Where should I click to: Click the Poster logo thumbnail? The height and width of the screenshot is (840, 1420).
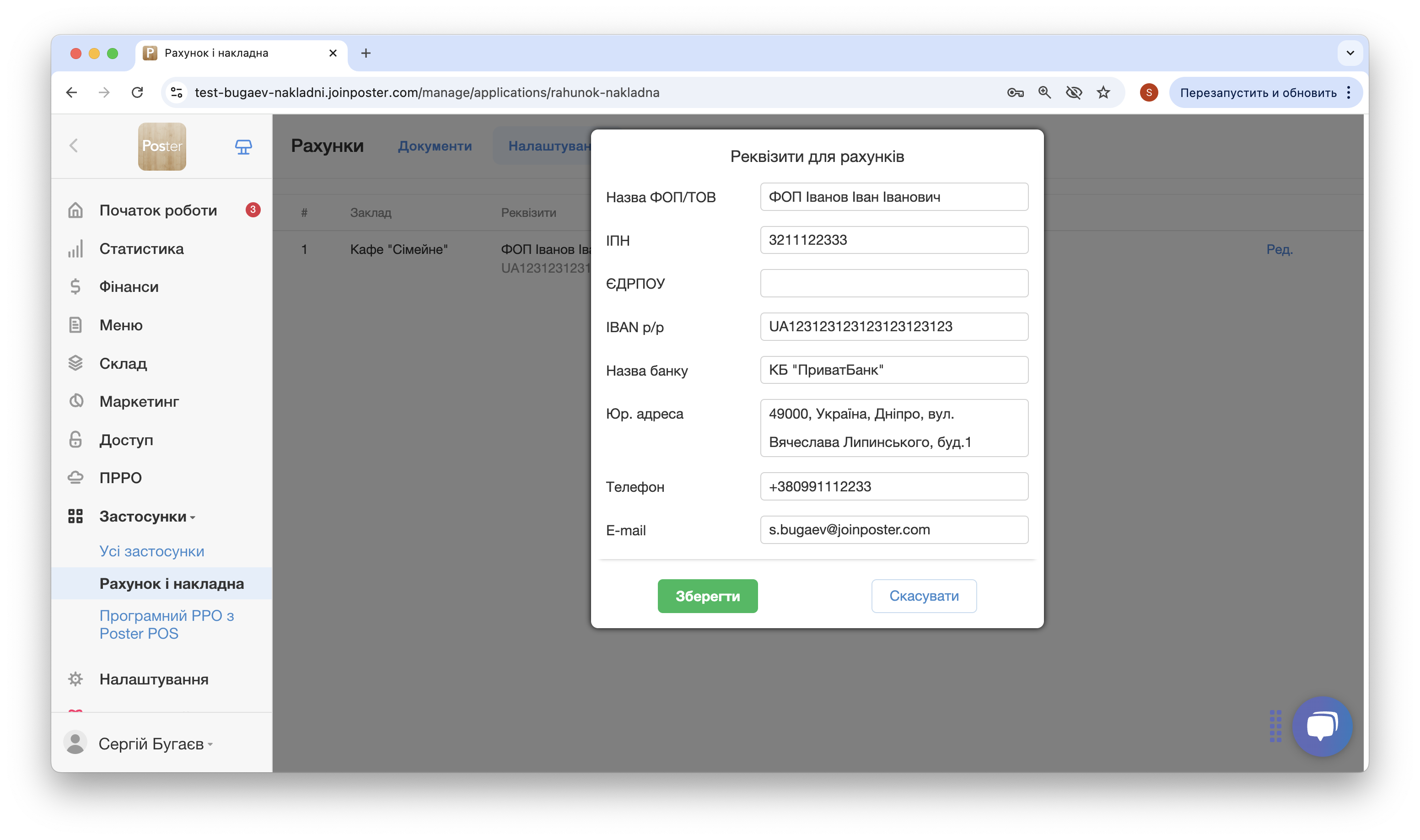coord(162,146)
